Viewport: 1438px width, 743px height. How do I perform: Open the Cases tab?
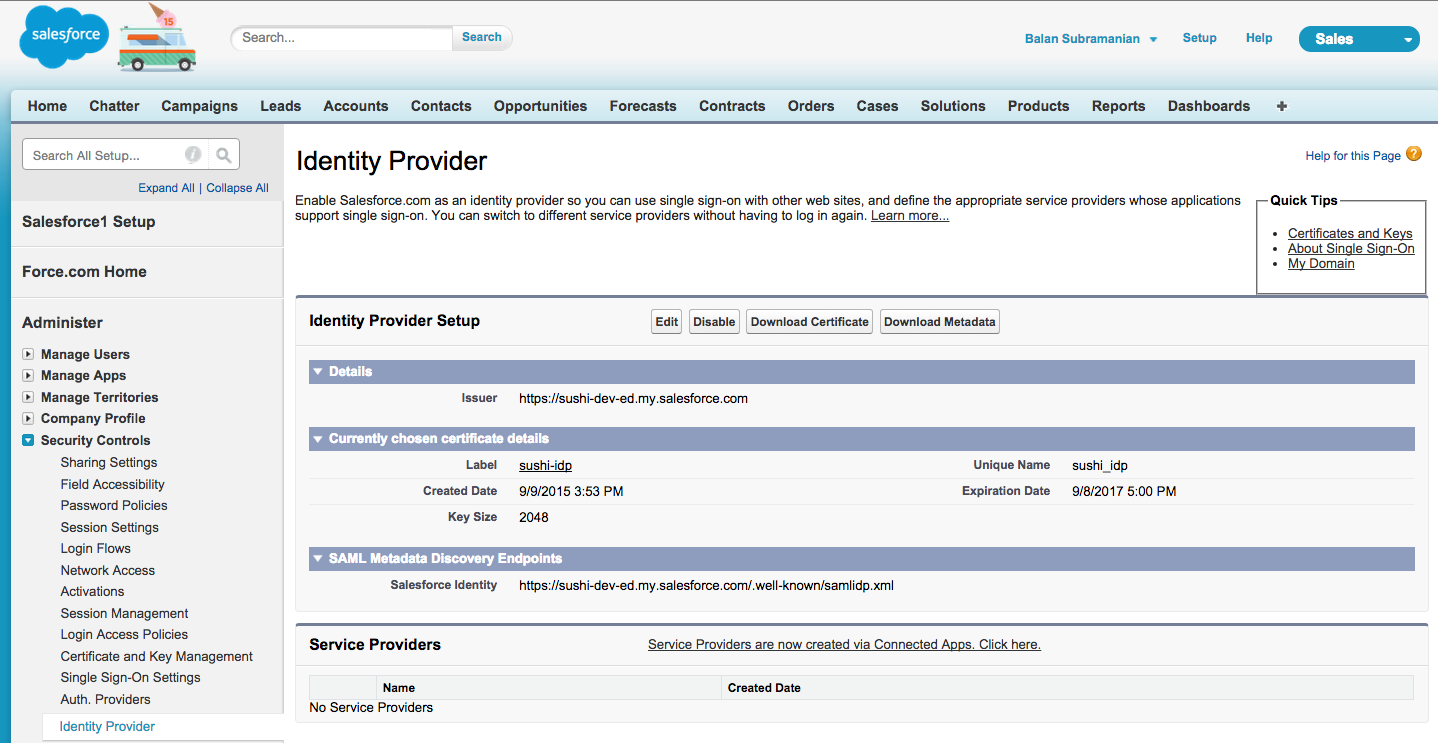(877, 106)
